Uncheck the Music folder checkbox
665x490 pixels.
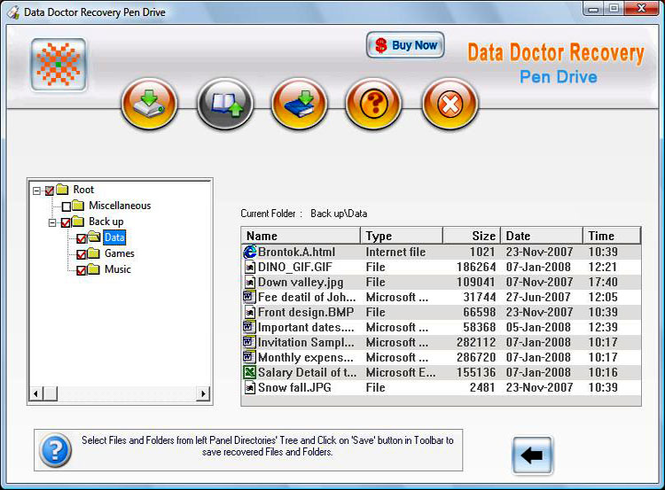tap(81, 270)
